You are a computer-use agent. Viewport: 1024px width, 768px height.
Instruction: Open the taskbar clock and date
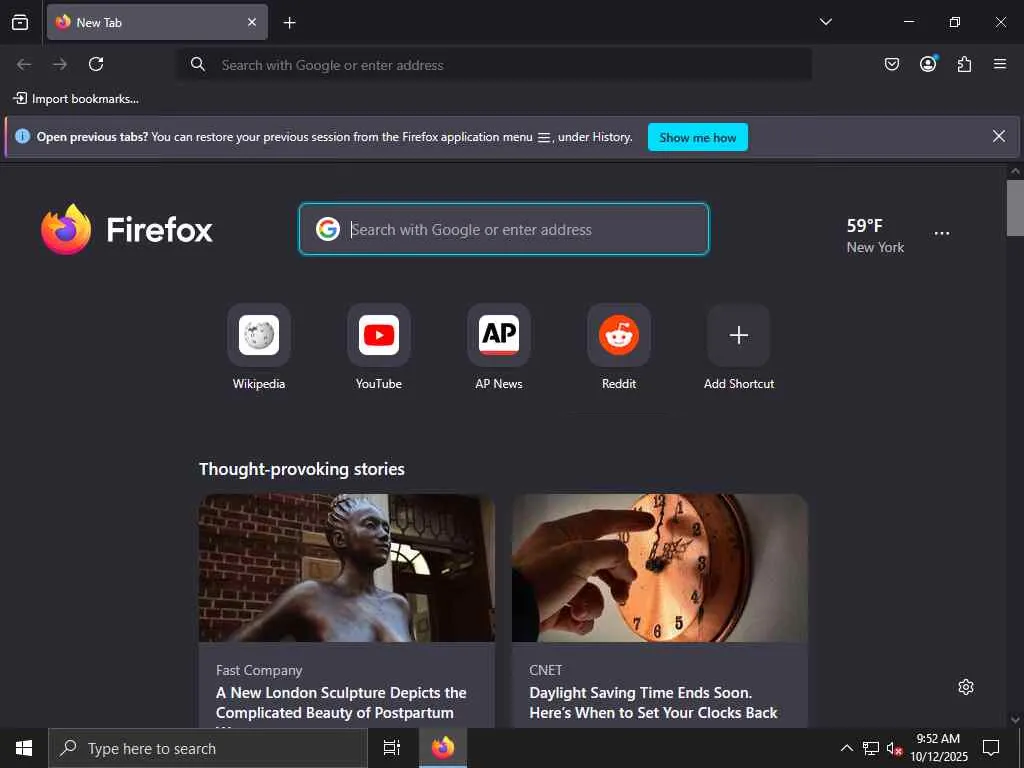pos(938,748)
